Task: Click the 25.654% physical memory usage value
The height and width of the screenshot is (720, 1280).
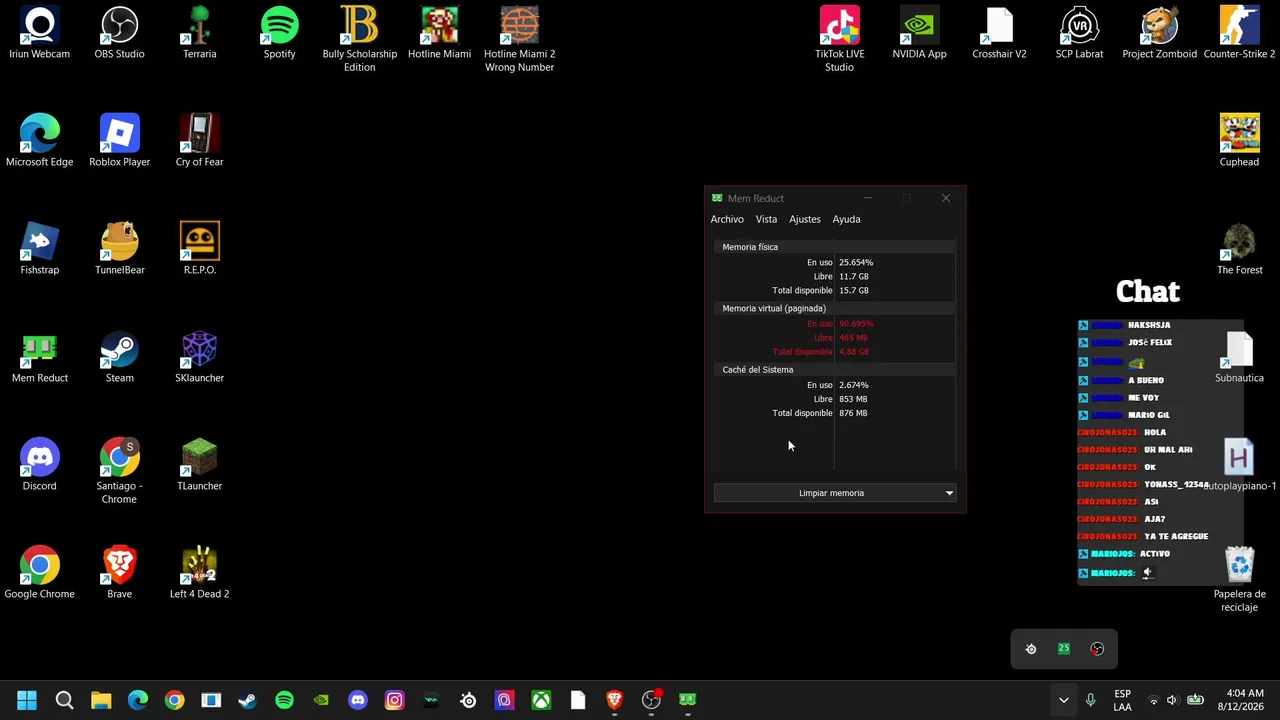Action: (856, 263)
